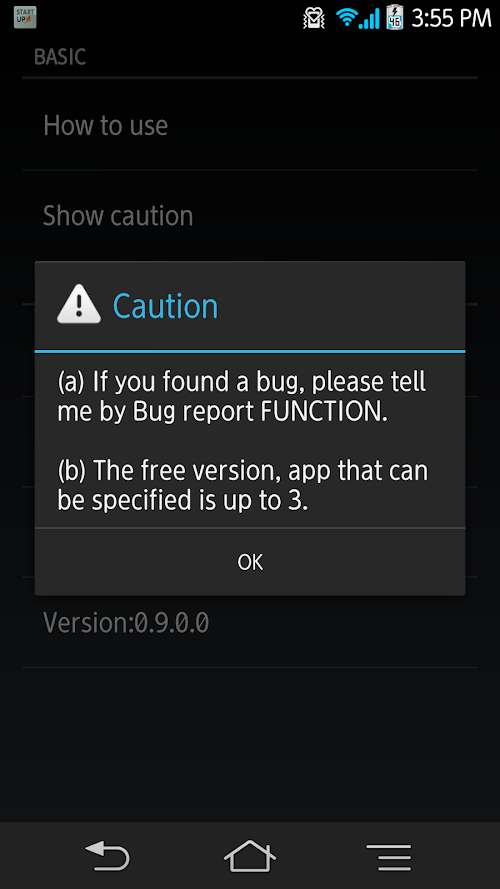Tap the bug report message paragraph (a)
Screen dimensions: 500x889
(242, 397)
